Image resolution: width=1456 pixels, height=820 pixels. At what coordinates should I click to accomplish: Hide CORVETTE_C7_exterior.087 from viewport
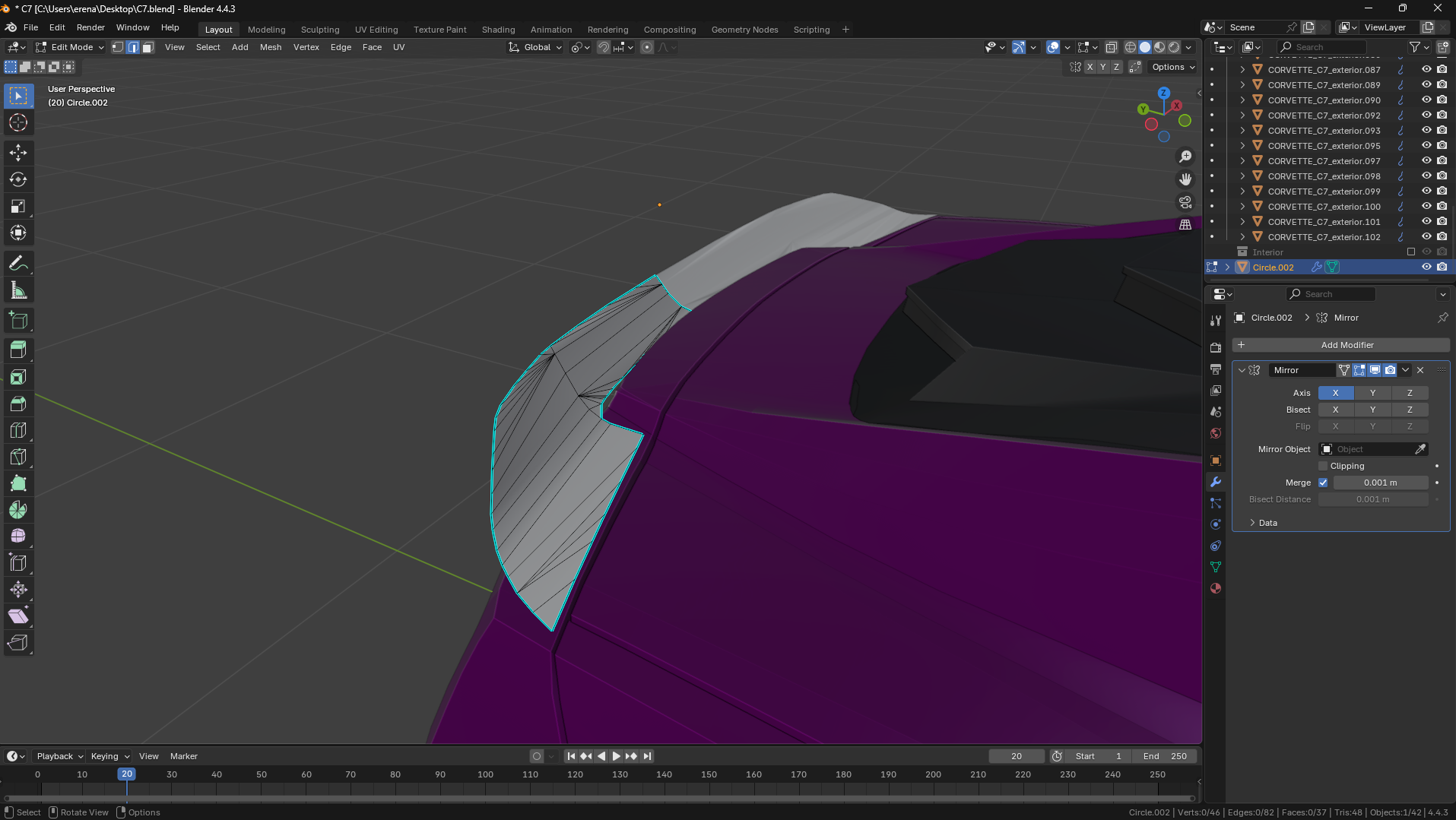(x=1426, y=69)
